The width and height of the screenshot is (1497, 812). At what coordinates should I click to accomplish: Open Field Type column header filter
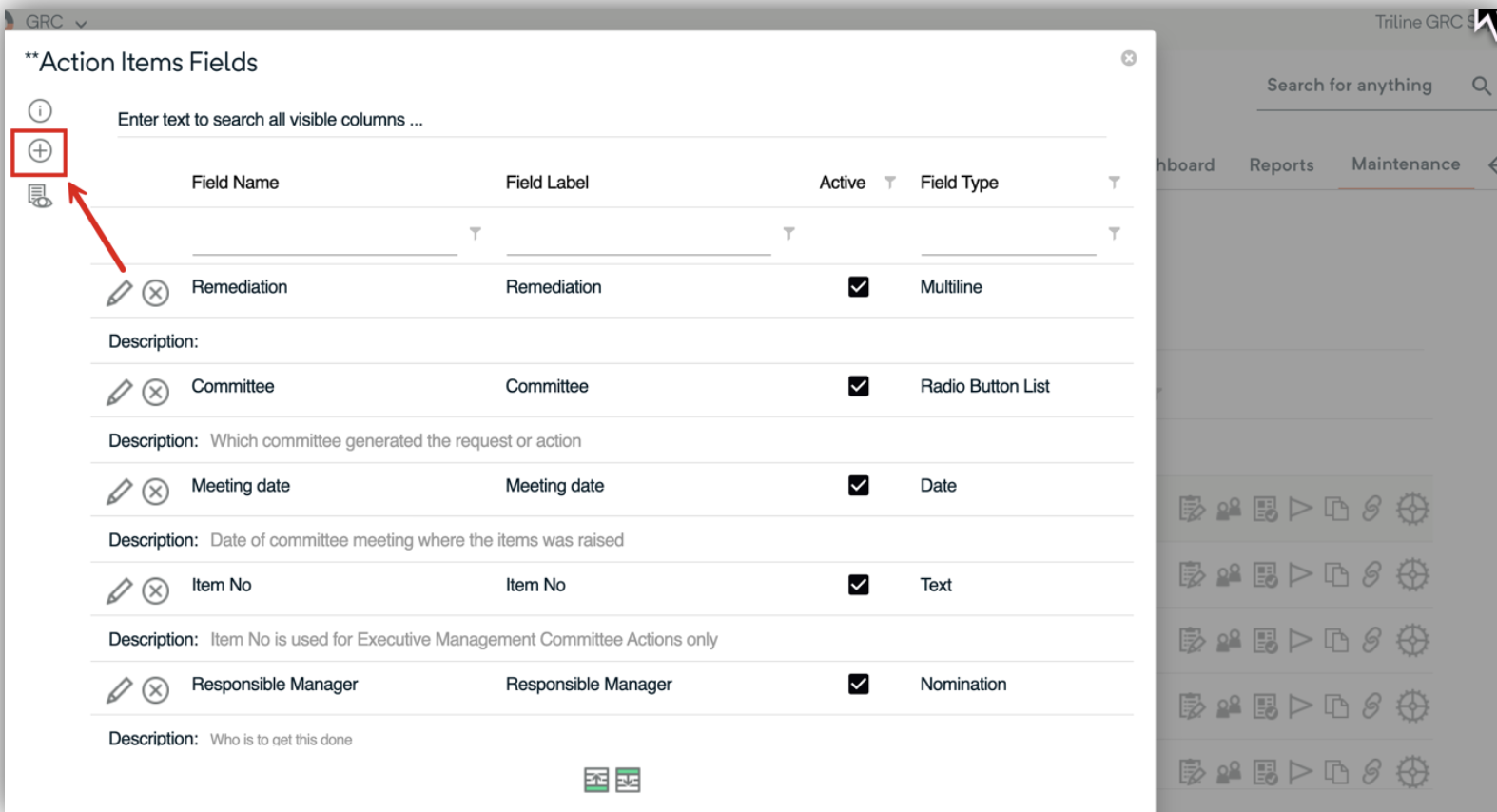[1114, 183]
